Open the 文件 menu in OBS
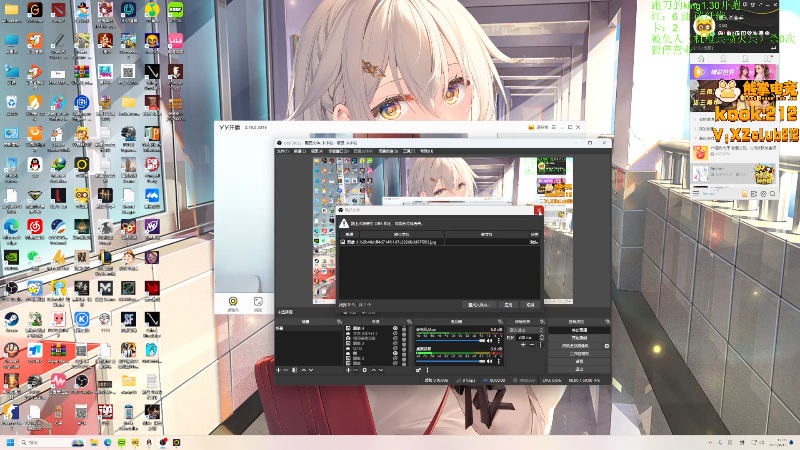Viewport: 800px width, 450px height. click(x=283, y=151)
